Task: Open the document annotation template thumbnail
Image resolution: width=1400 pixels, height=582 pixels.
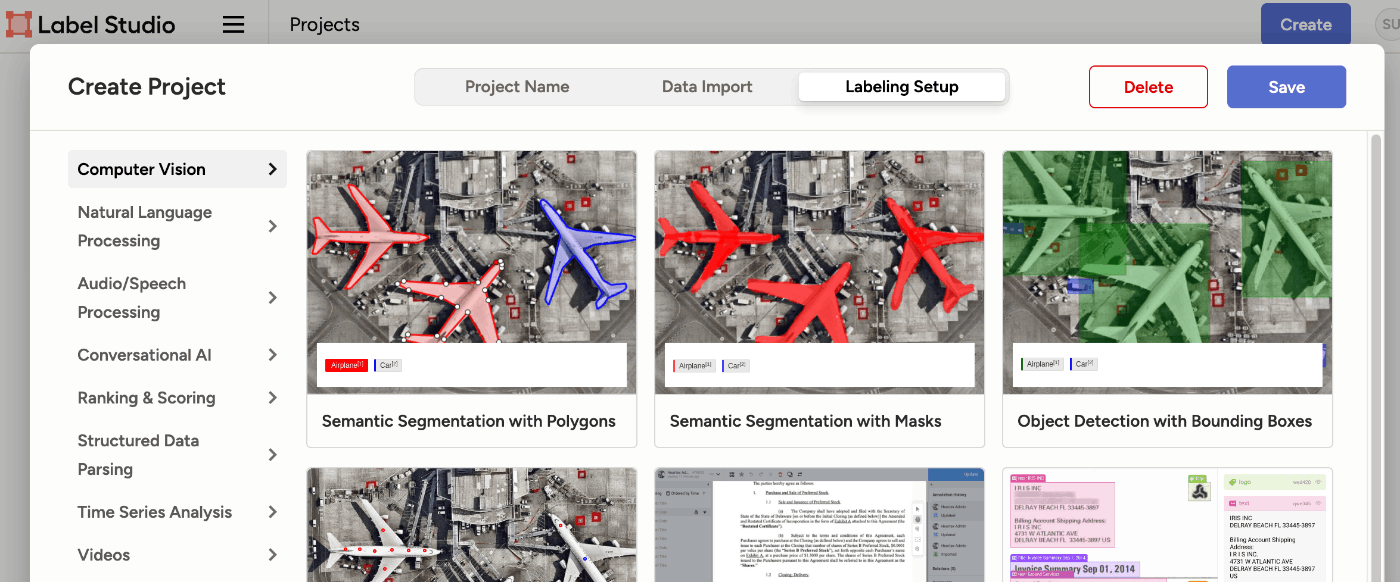Action: pyautogui.click(x=819, y=525)
